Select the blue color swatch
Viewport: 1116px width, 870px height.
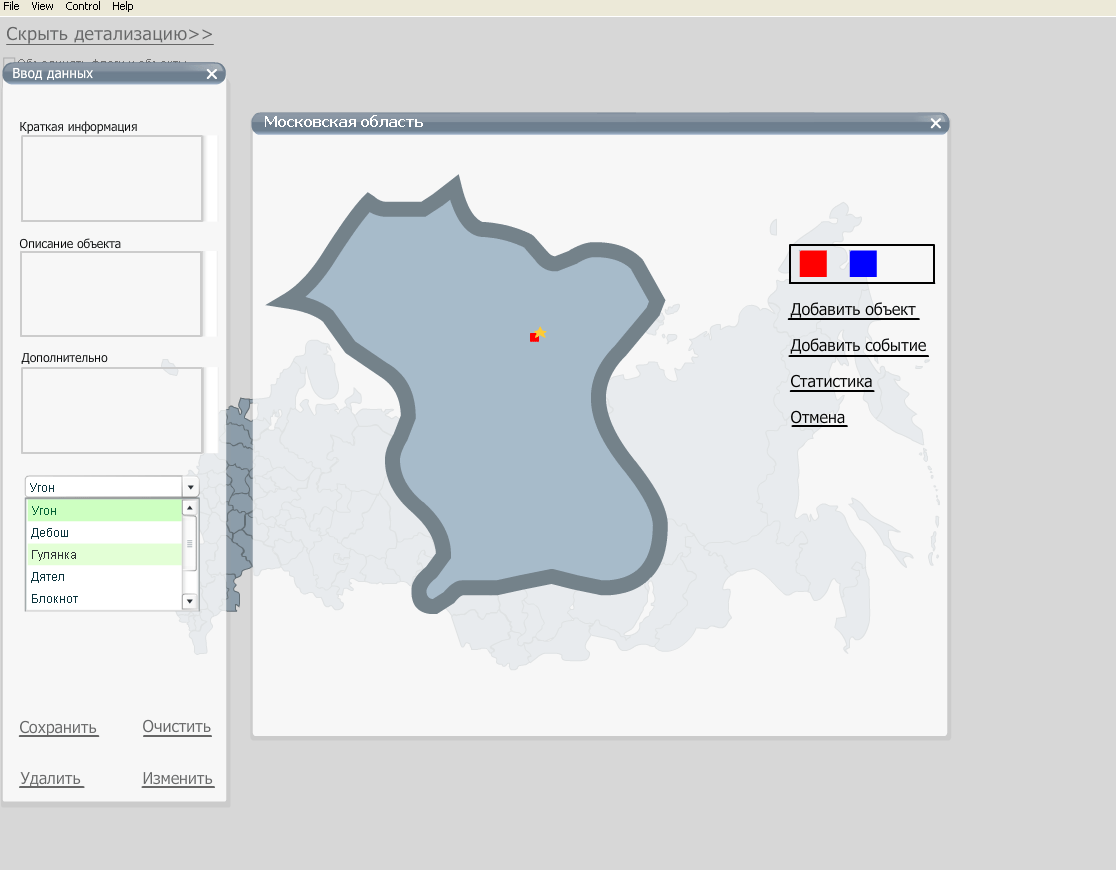pos(863,264)
